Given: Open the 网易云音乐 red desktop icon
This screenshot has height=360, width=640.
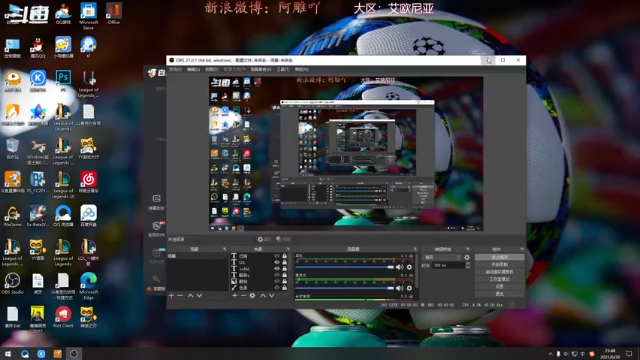Looking at the screenshot, I should coord(89,182).
